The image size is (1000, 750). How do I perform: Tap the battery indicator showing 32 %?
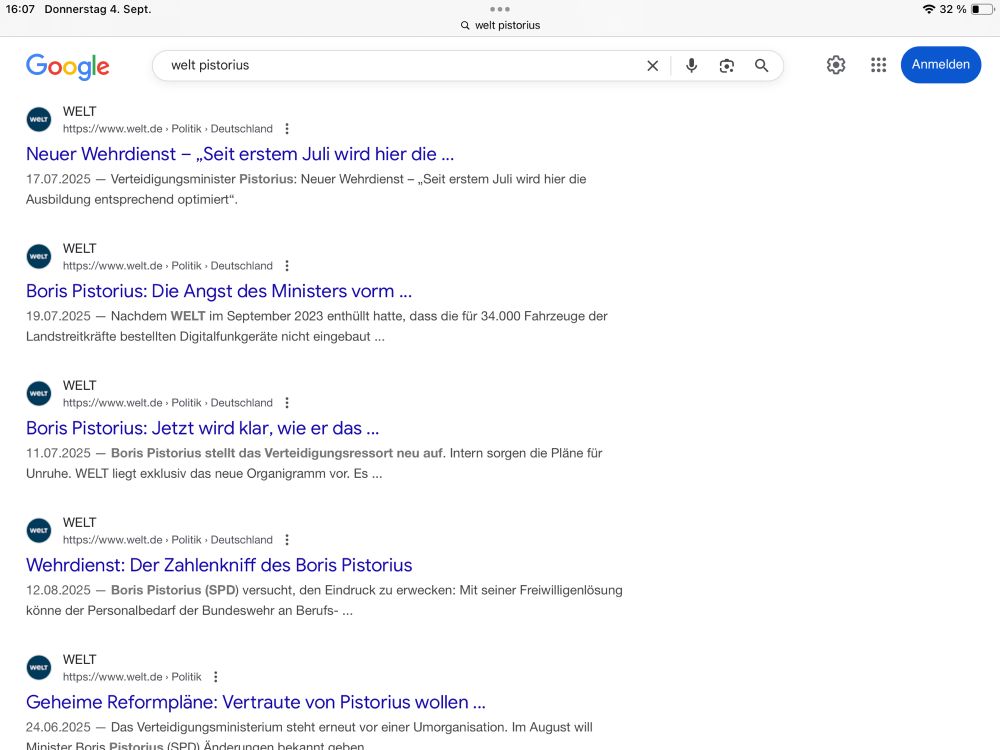982,9
